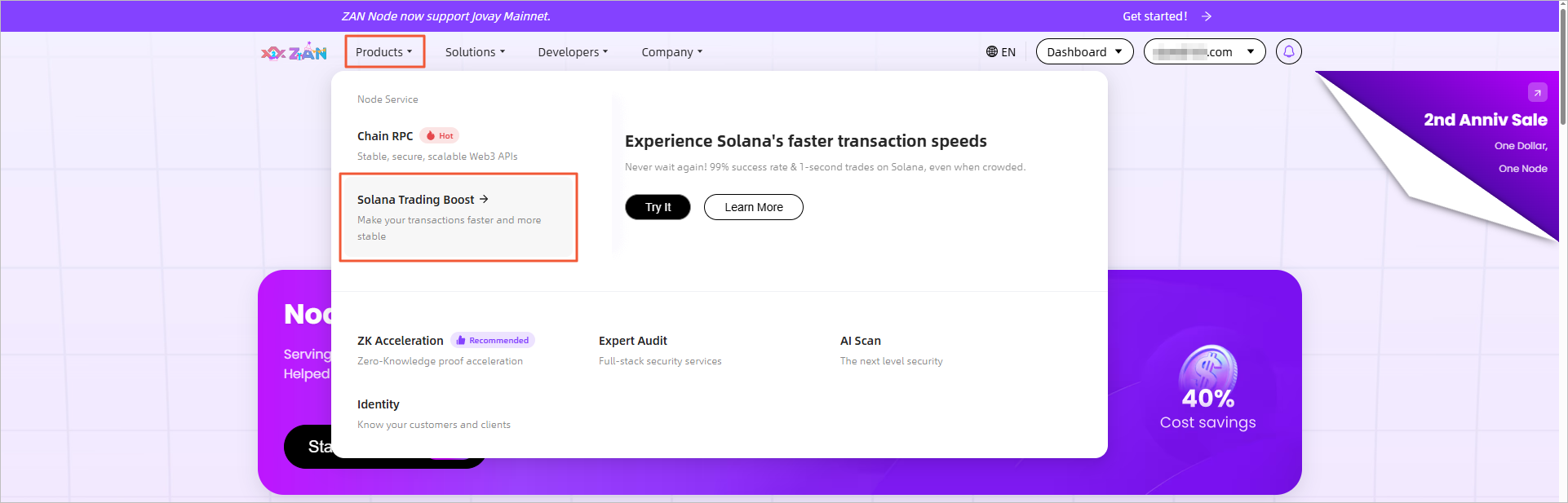Screen dimensions: 1568x503
Task: Click the arrow next to Get started!
Action: pyautogui.click(x=1207, y=16)
